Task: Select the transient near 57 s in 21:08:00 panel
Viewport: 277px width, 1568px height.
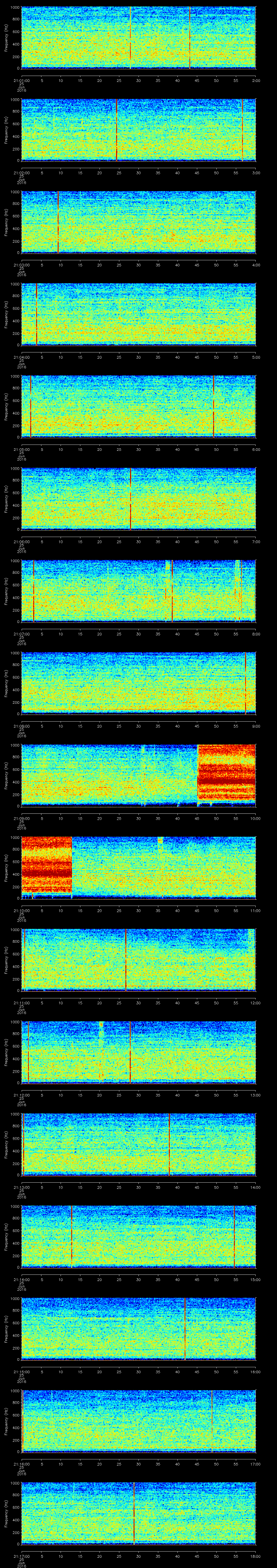Action: (245, 683)
